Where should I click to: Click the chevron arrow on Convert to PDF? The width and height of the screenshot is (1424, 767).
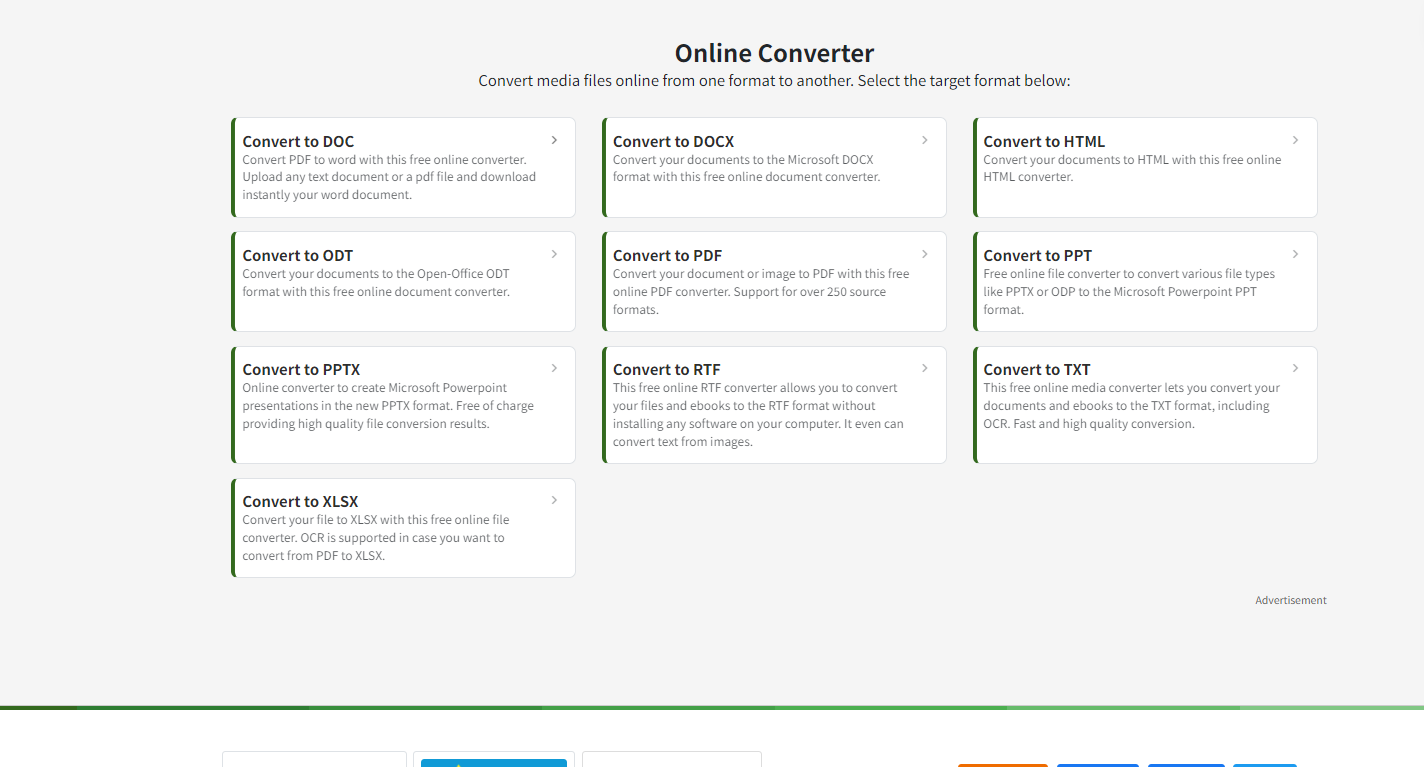925,255
